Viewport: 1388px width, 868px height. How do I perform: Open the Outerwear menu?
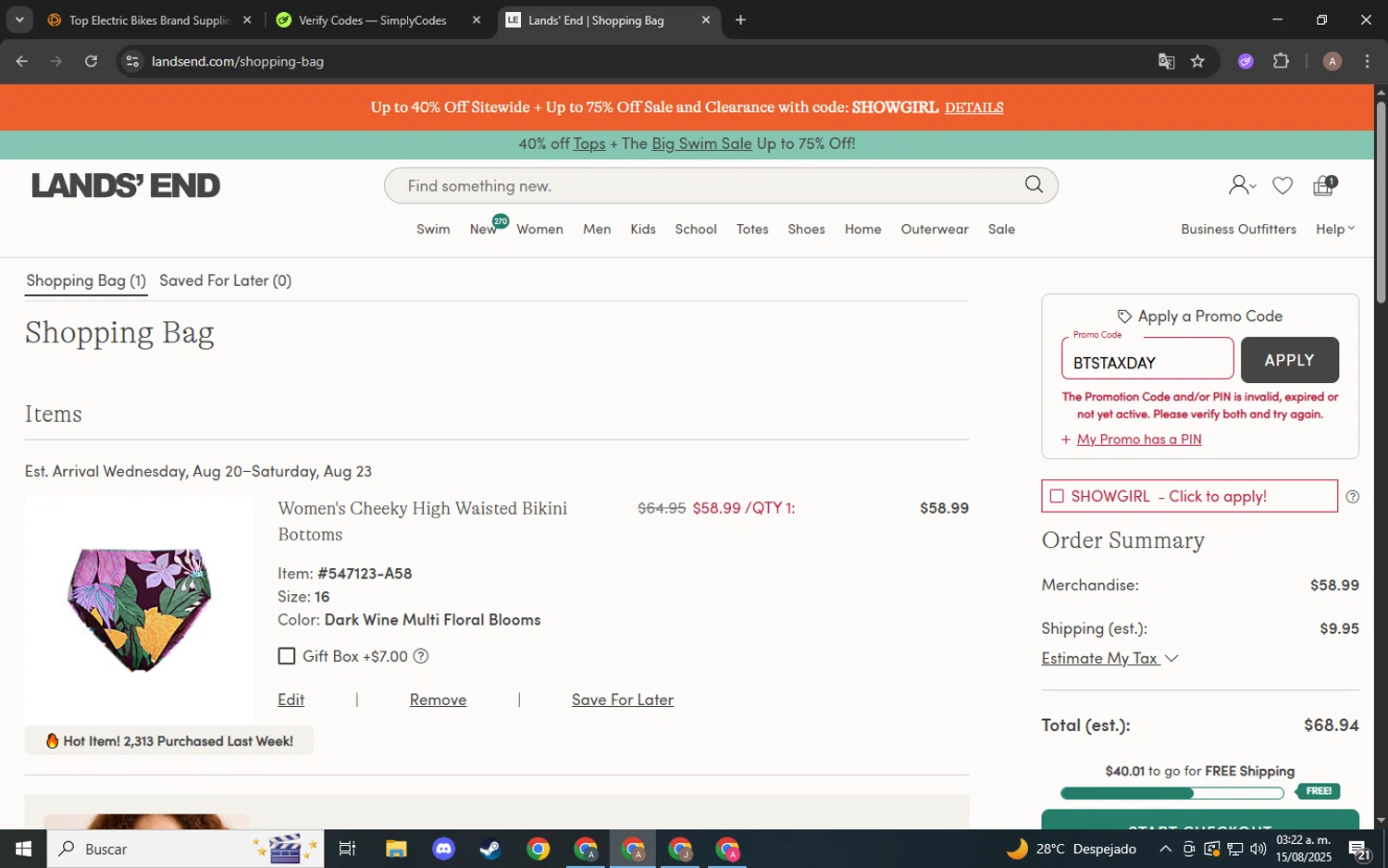pyautogui.click(x=935, y=229)
